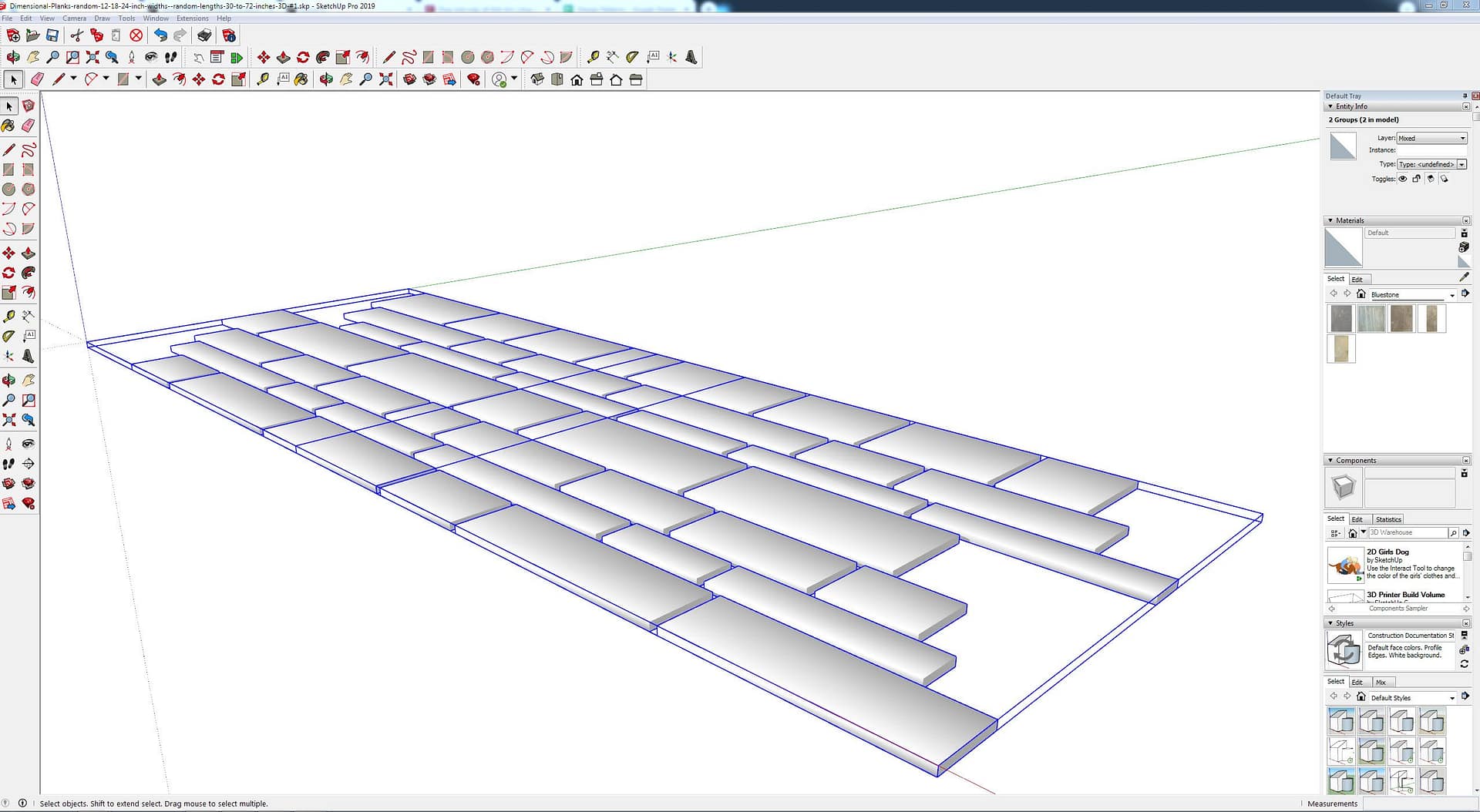Activate the Zoom Extents tool
The height and width of the screenshot is (812, 1480).
92,57
